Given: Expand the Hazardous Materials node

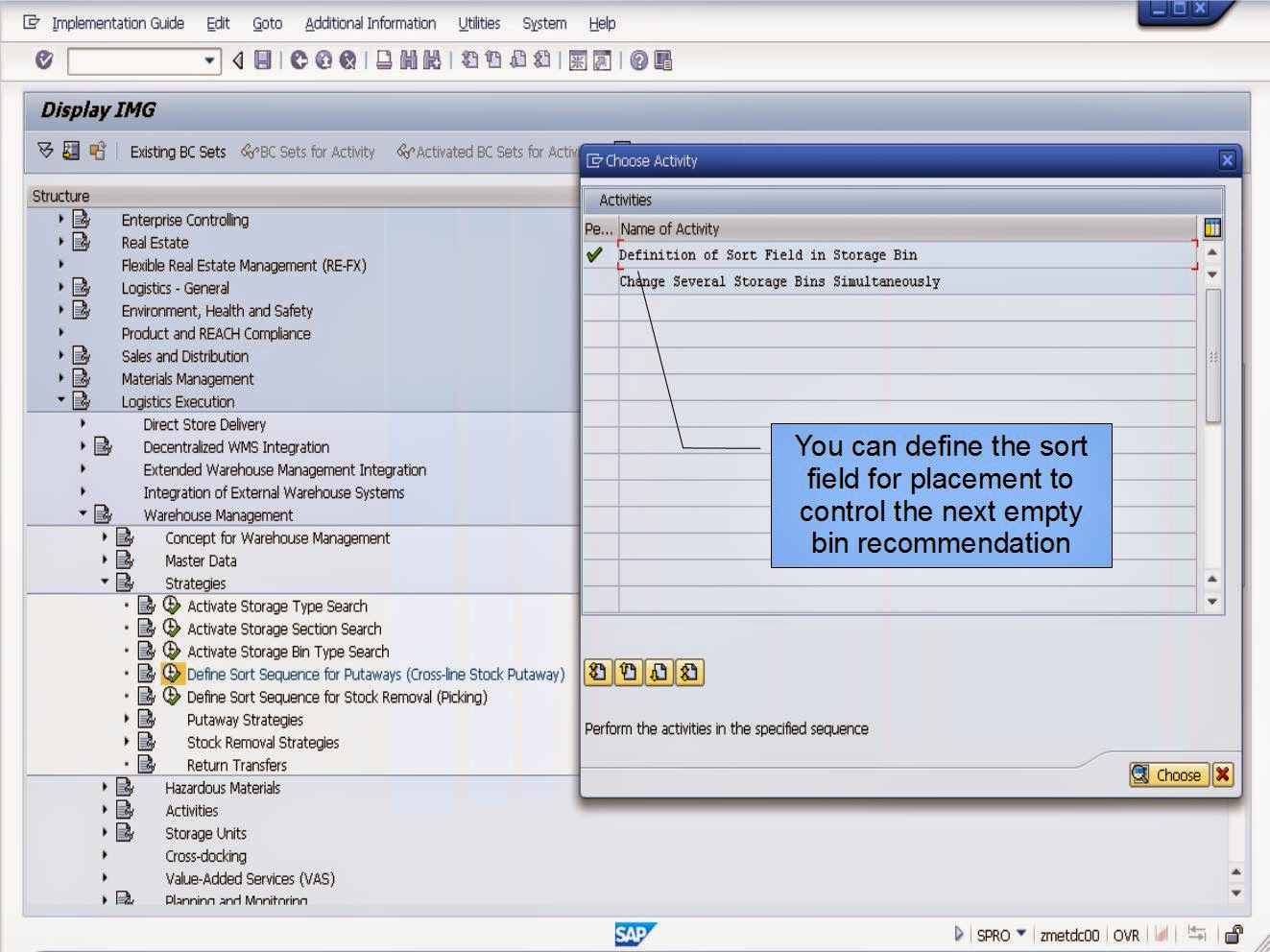Looking at the screenshot, I should 105,787.
